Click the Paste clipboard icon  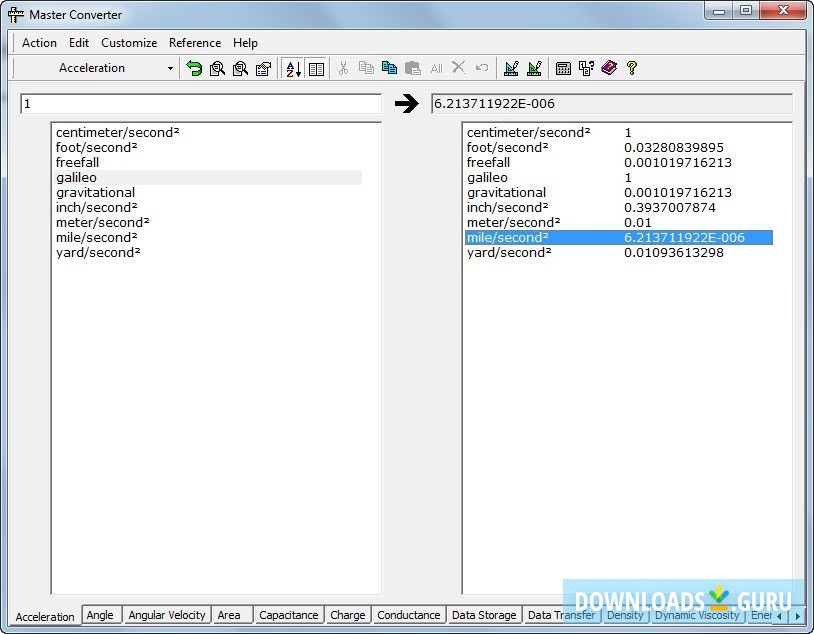click(x=413, y=68)
